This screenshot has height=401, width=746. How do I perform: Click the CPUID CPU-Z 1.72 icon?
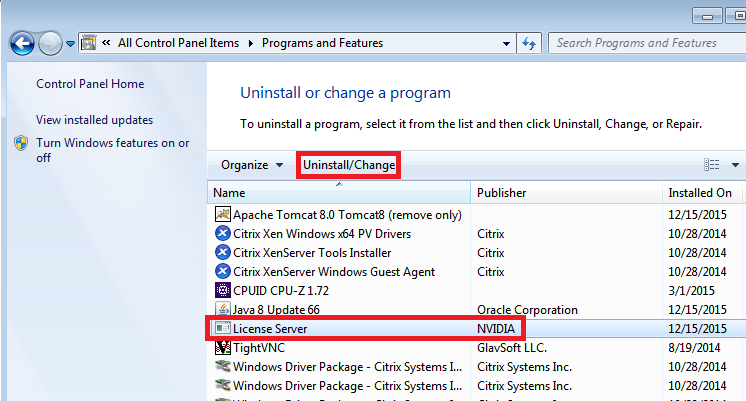(x=222, y=290)
